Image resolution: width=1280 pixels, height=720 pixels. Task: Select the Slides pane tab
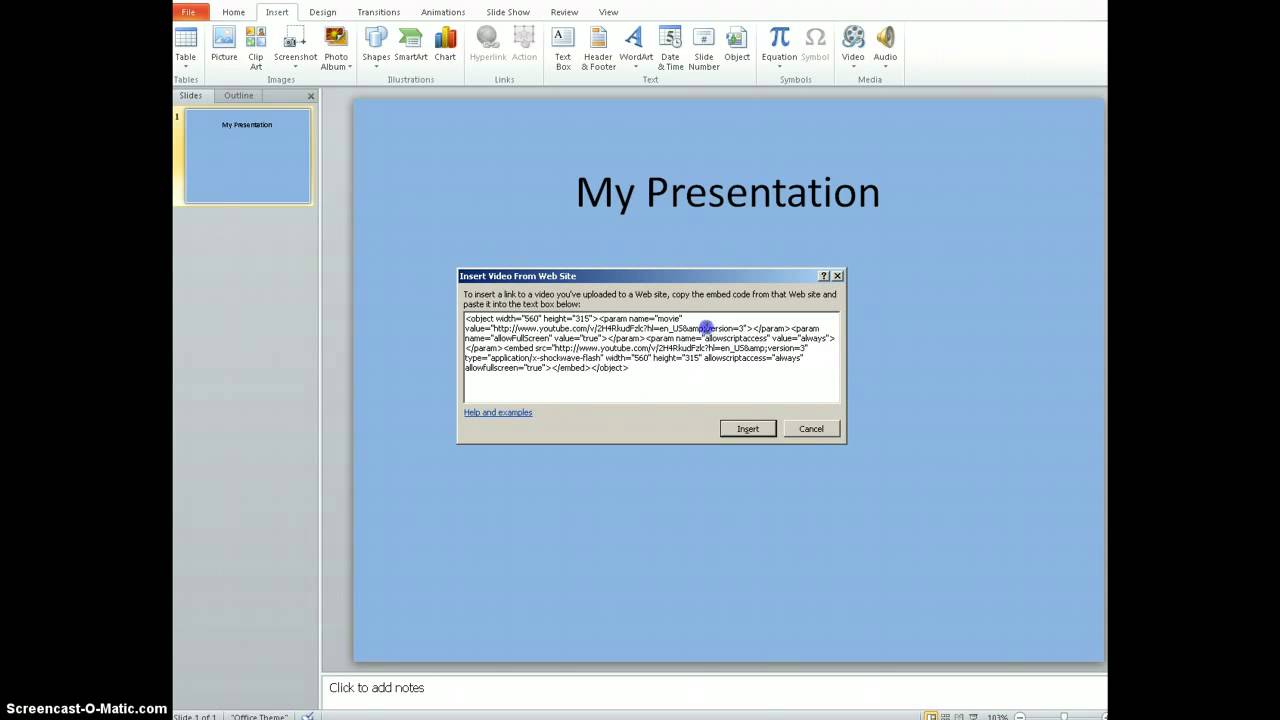[191, 96]
